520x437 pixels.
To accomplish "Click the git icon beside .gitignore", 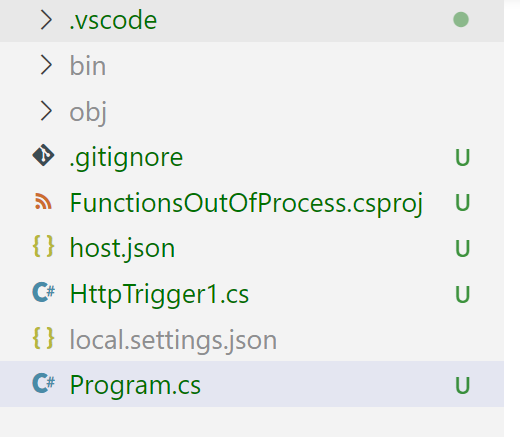I will click(43, 155).
